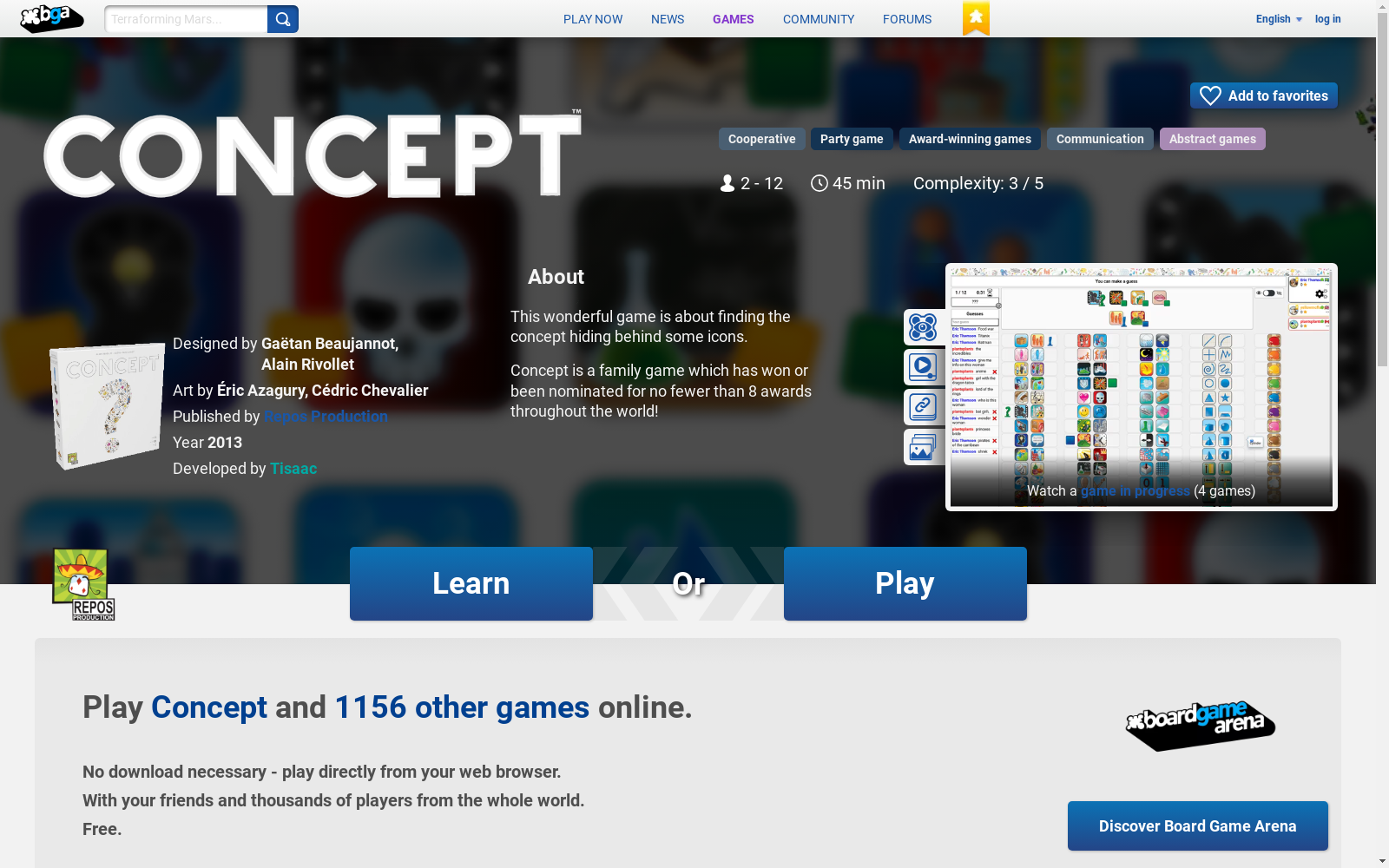This screenshot has height=868, width=1389.
Task: Click the Concept link in promo heading
Action: [x=209, y=707]
